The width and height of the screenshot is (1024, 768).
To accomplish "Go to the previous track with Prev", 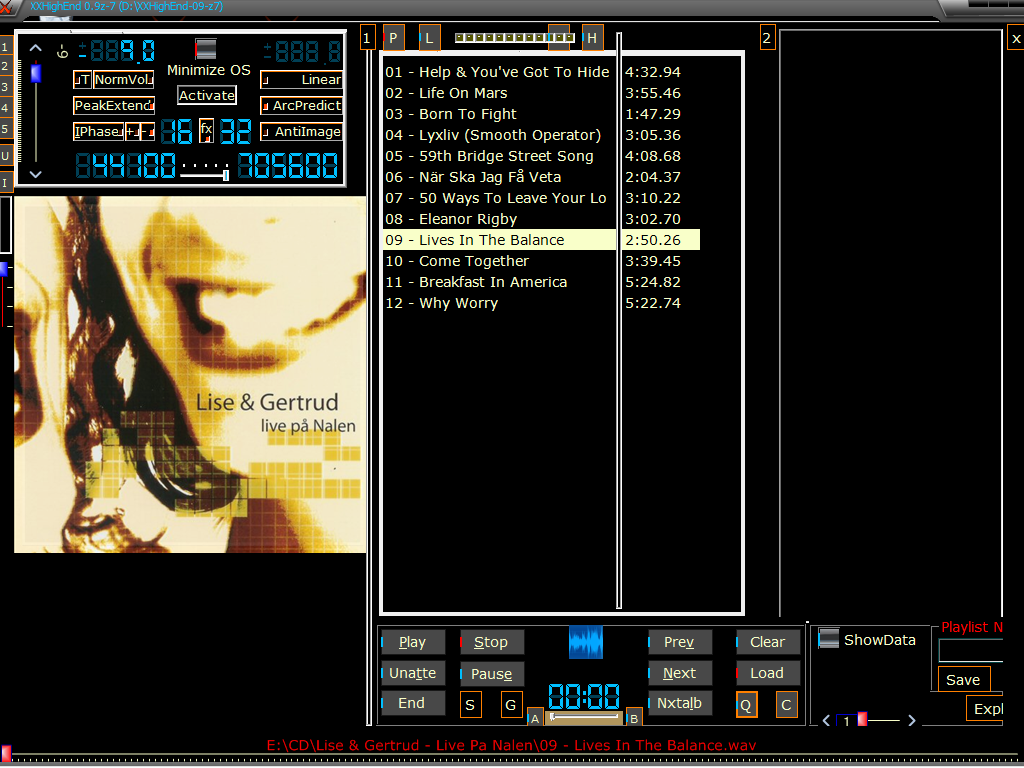I will click(680, 642).
